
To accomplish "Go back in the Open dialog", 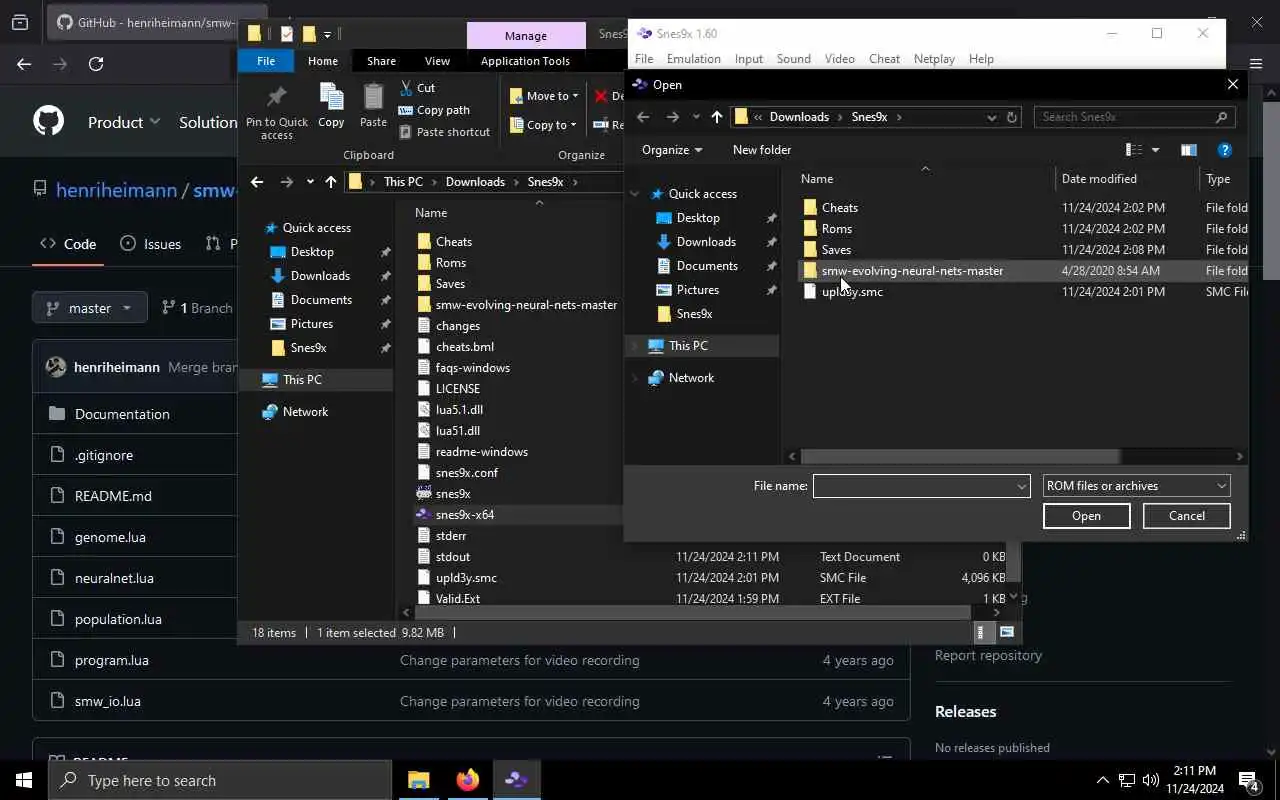I will tap(643, 117).
